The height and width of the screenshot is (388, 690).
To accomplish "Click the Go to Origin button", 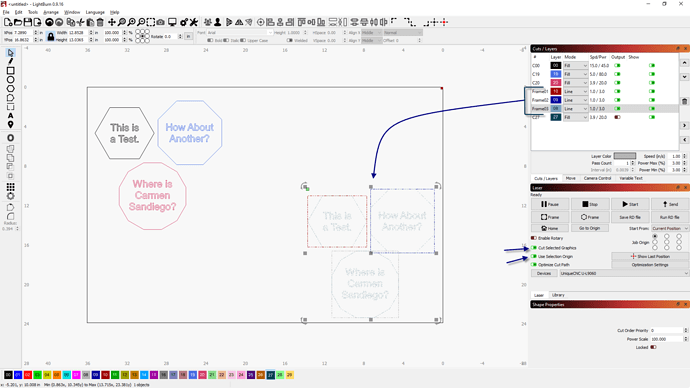I will click(589, 228).
